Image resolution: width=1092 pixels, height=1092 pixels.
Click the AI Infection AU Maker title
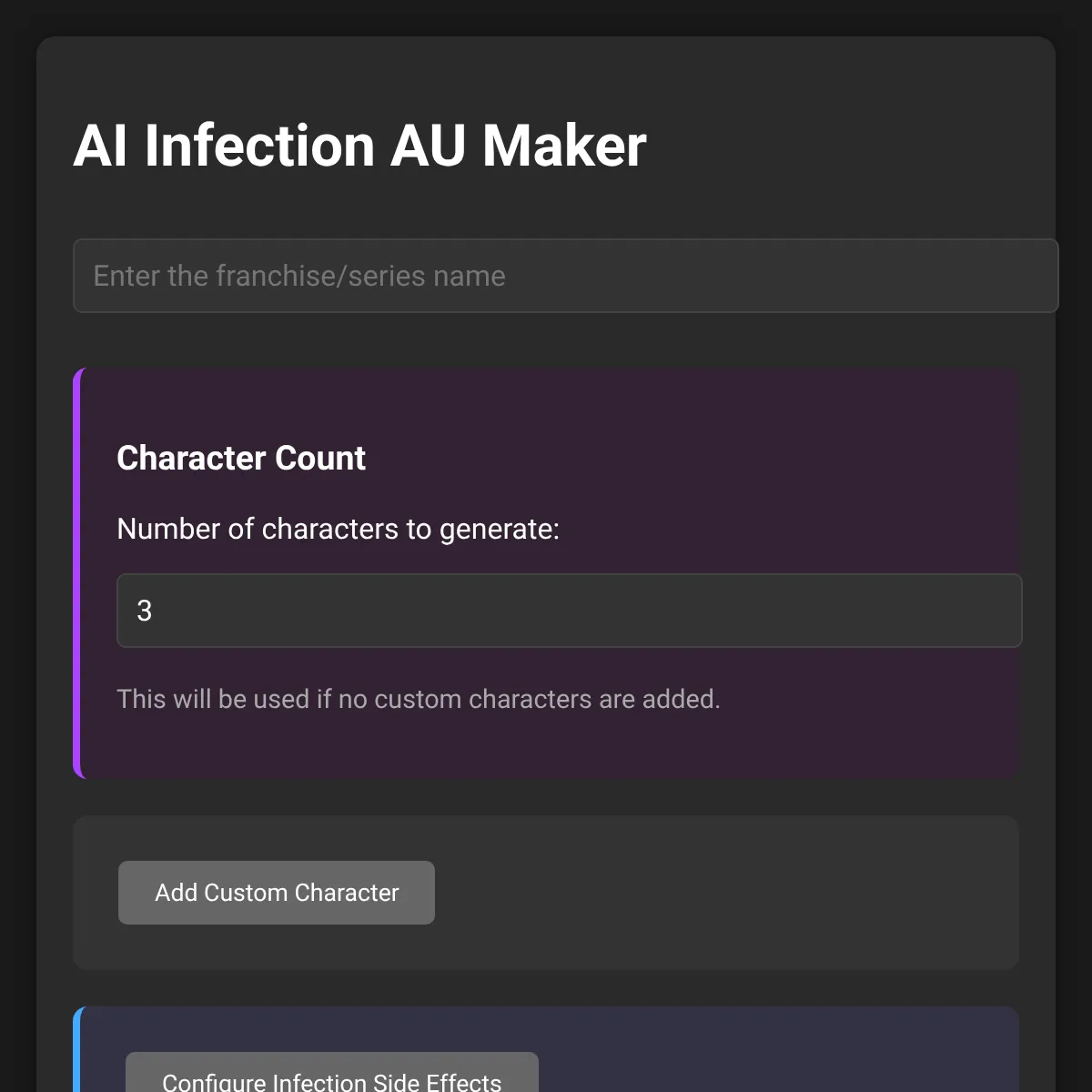click(x=359, y=146)
